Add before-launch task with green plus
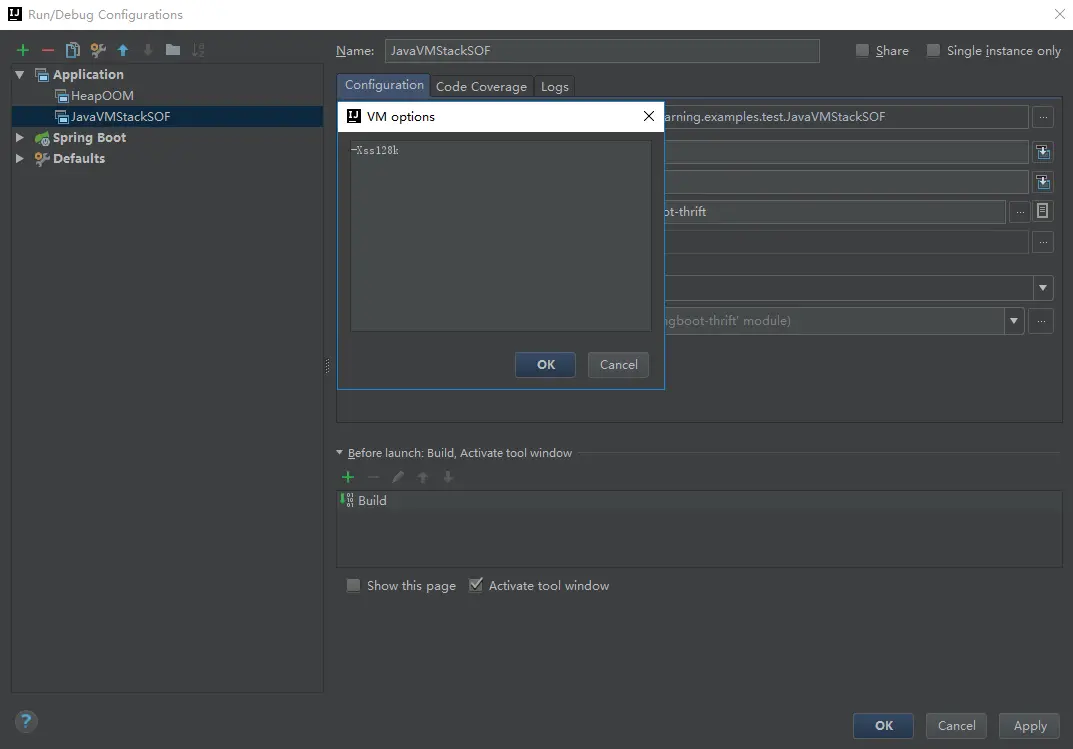Viewport: 1073px width, 749px height. [348, 477]
